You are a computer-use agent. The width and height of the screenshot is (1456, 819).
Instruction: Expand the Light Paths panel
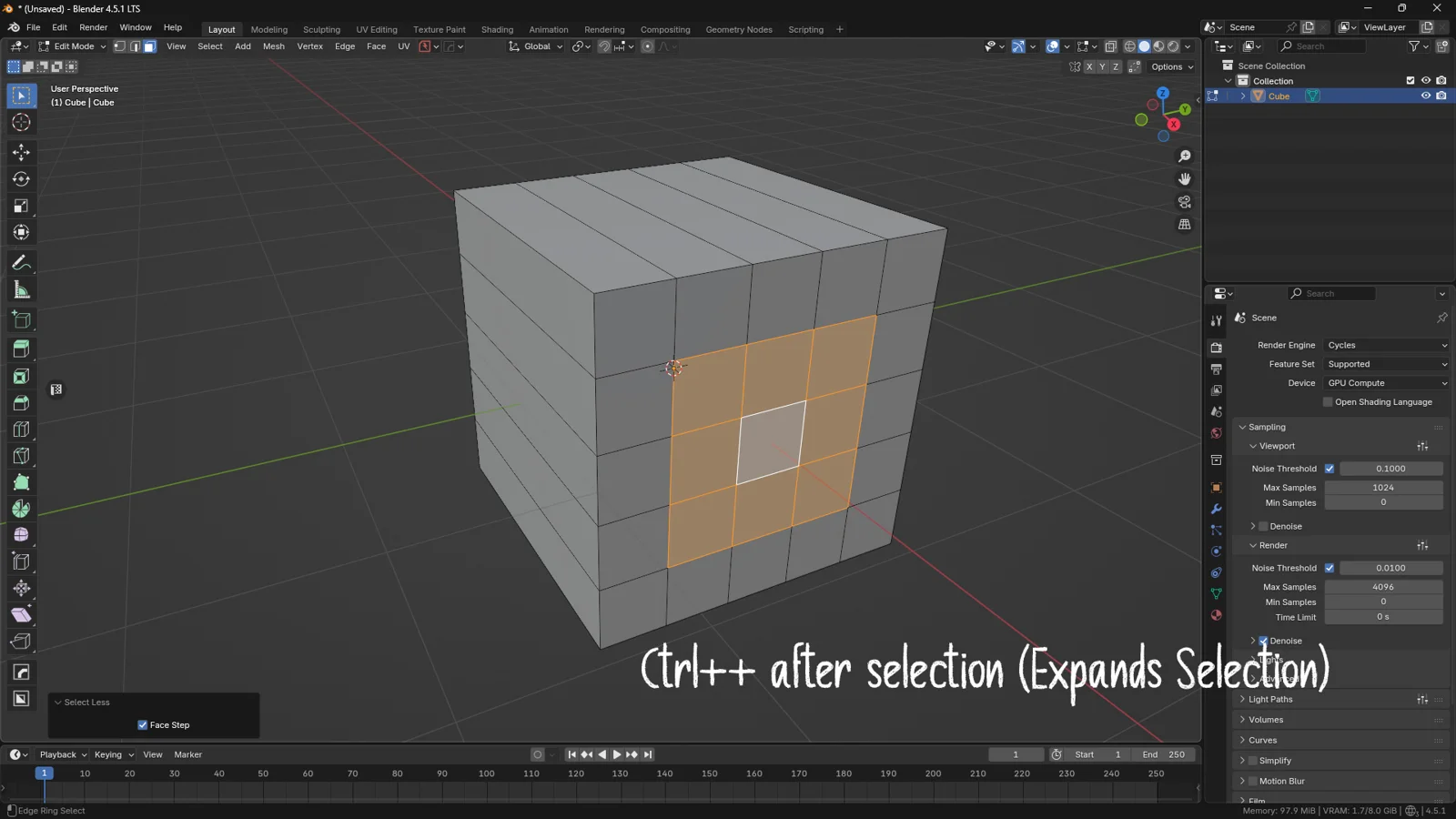pyautogui.click(x=1269, y=700)
